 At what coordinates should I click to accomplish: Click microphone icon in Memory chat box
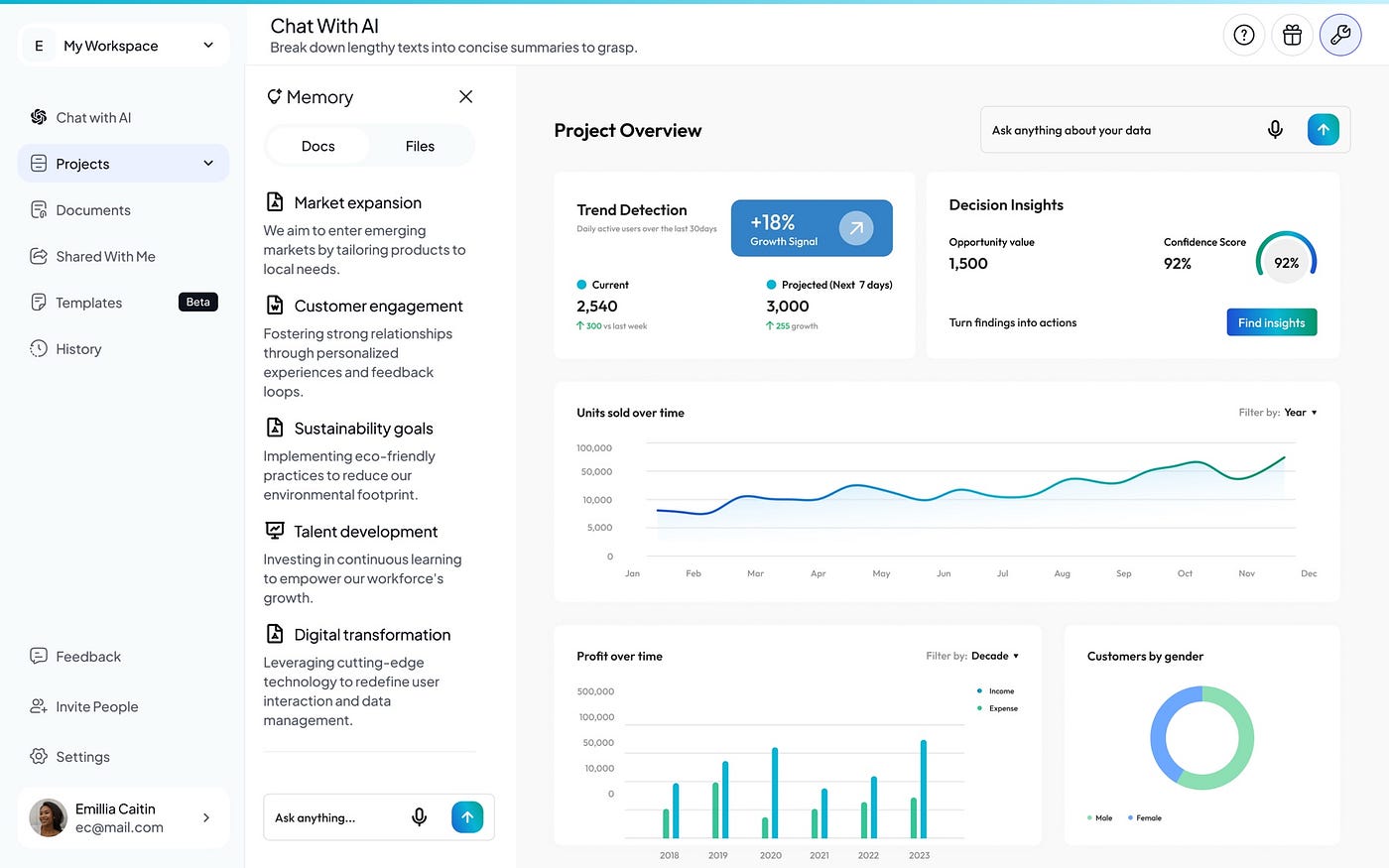(420, 817)
